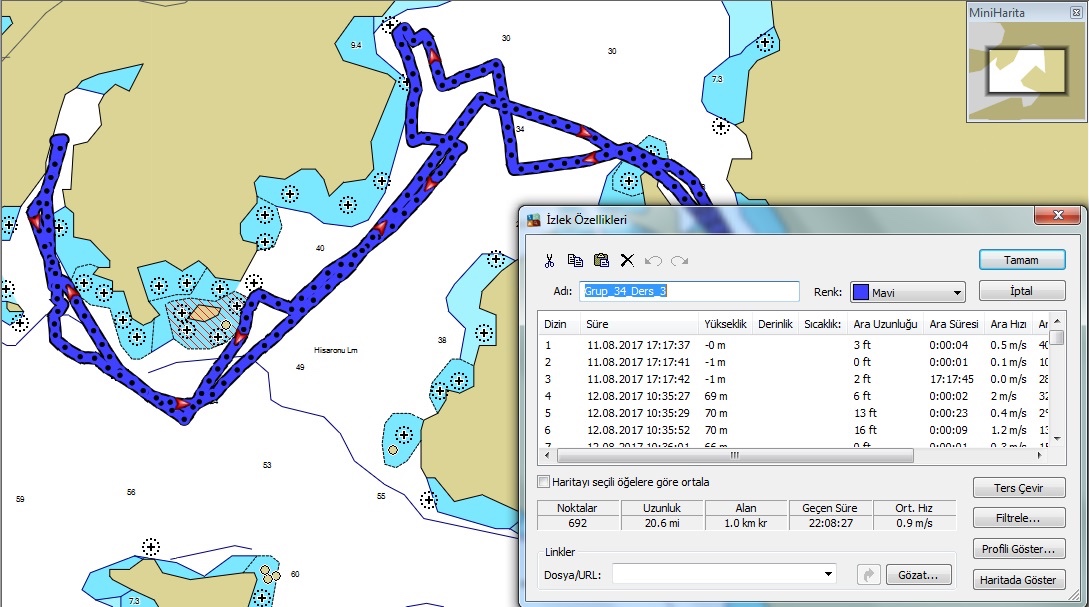The height and width of the screenshot is (607, 1089).
Task: Close the İzlek Özellikleri dialog
Action: tap(1058, 216)
